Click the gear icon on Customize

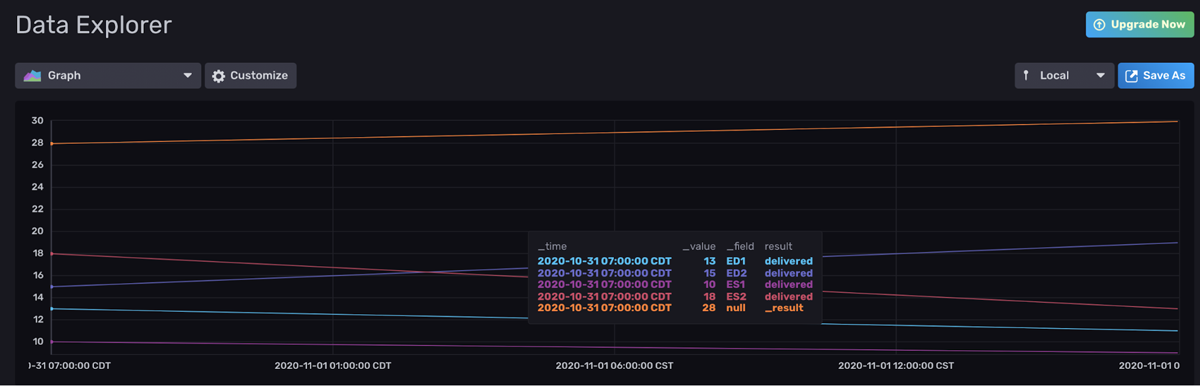(219, 76)
